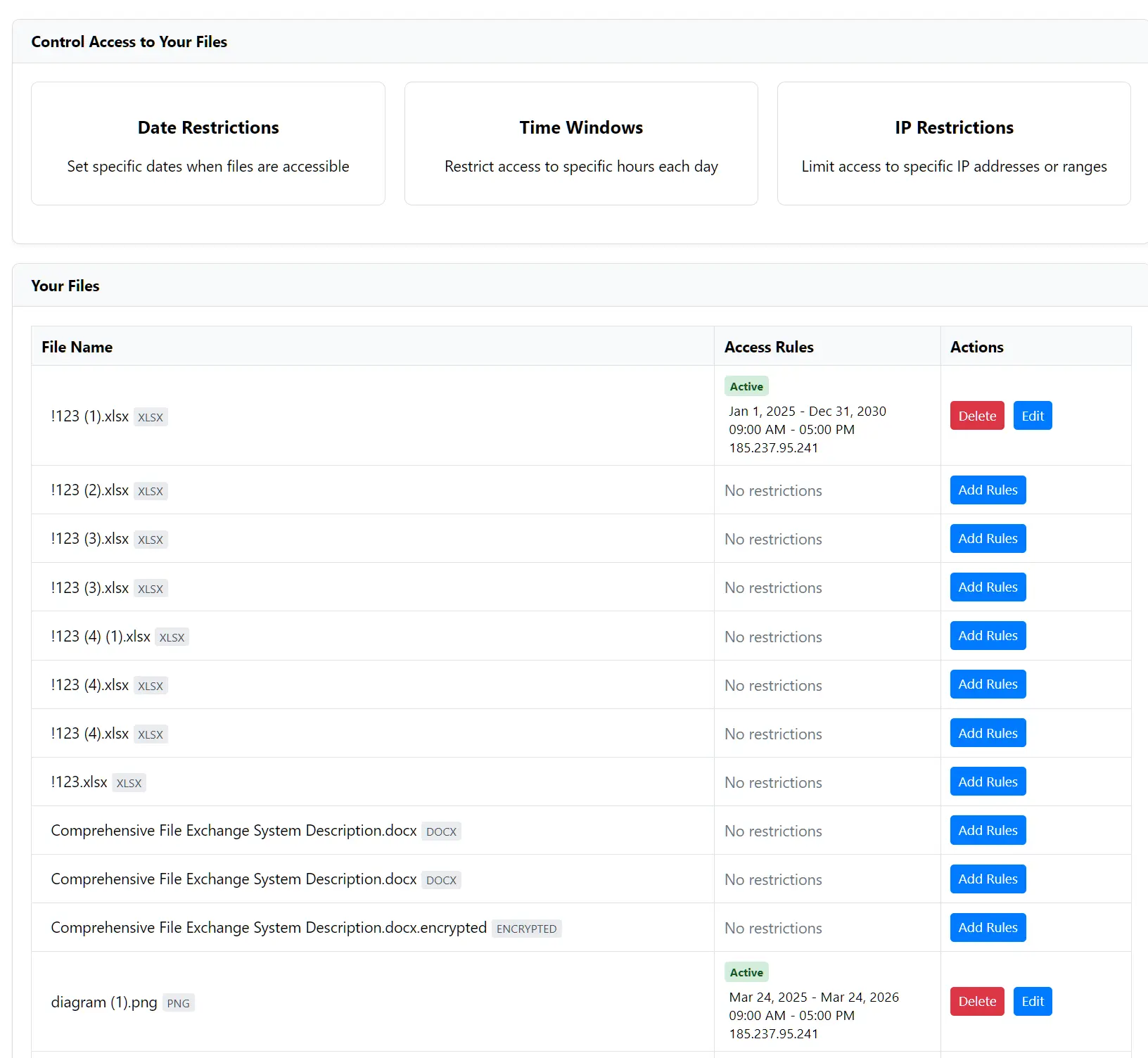
Task: Add rules to !123 (4) (1).xlsx
Action: (x=988, y=636)
